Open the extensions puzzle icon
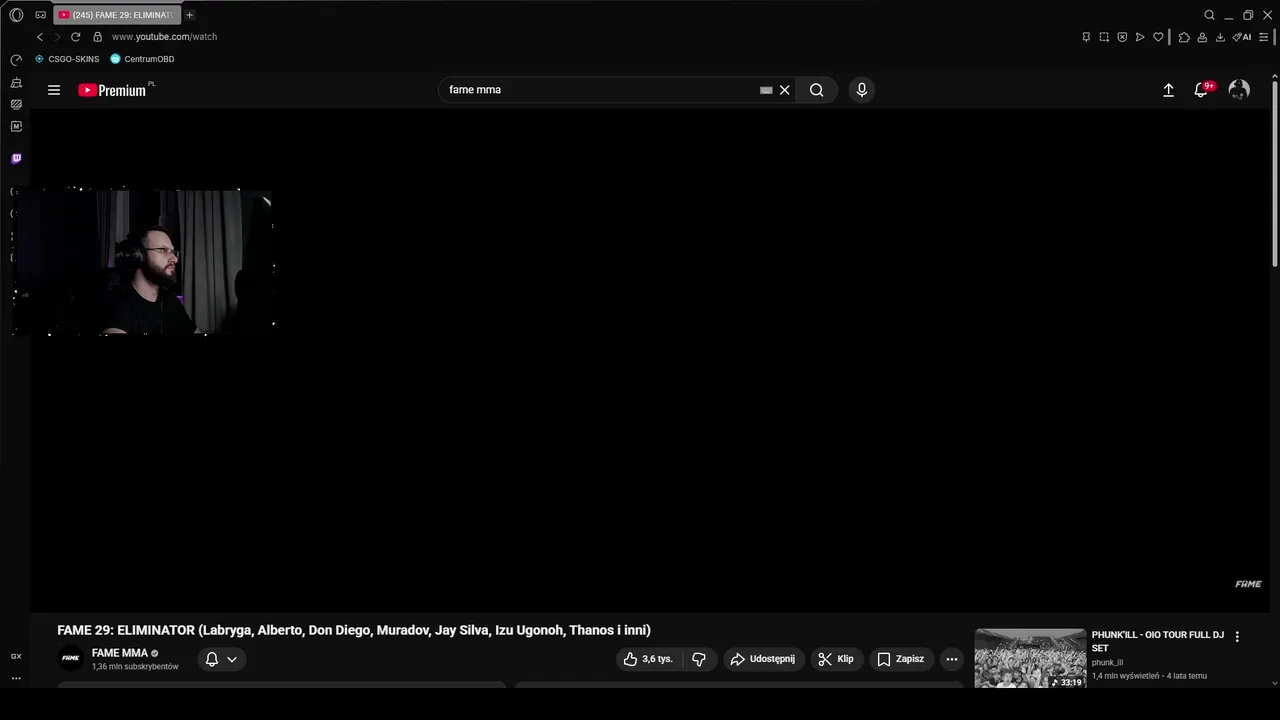1280x720 pixels. [x=1184, y=37]
